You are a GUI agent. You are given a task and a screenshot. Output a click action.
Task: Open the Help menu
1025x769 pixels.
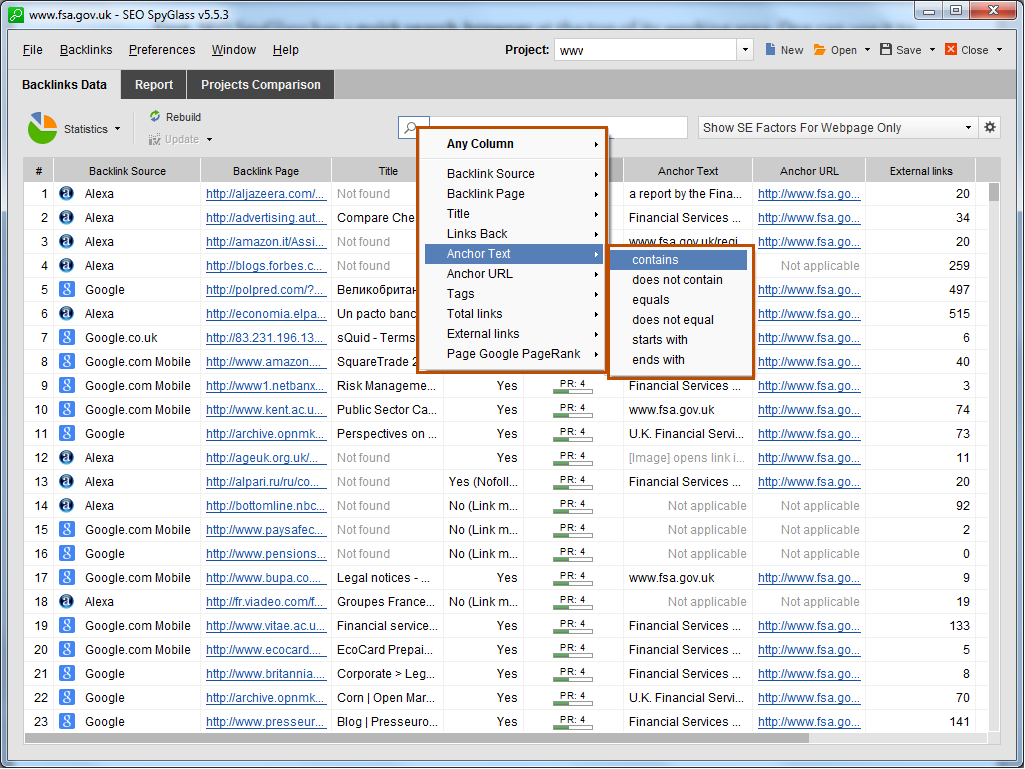point(285,50)
